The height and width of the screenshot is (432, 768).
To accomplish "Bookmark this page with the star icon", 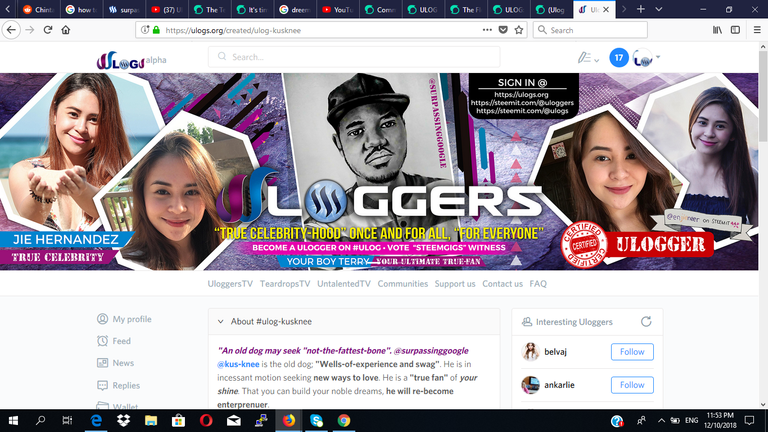I will click(x=519, y=30).
